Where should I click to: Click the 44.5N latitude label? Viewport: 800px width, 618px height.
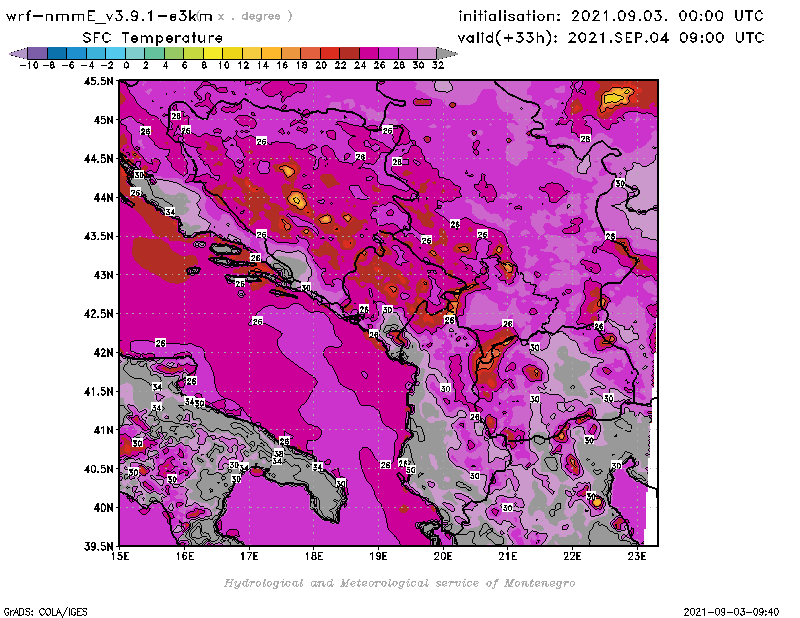click(x=98, y=159)
